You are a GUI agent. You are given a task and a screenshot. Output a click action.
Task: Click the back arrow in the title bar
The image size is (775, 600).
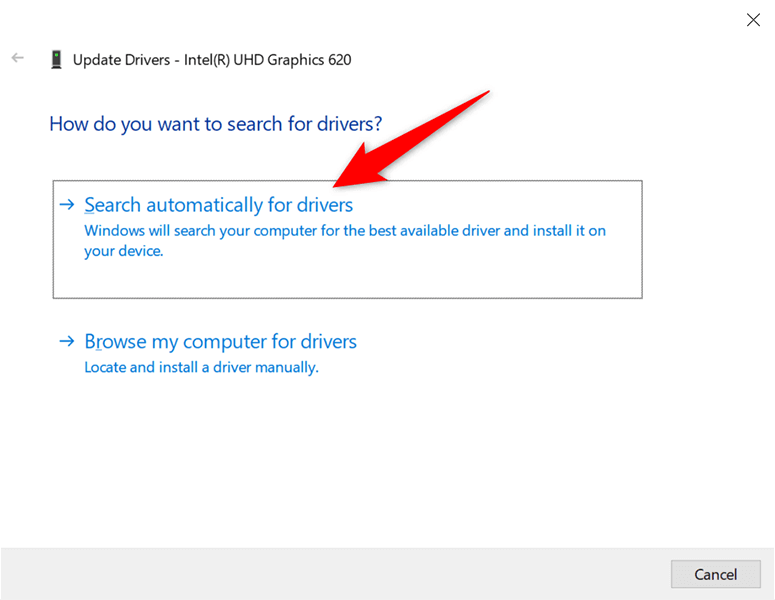pyautogui.click(x=17, y=59)
